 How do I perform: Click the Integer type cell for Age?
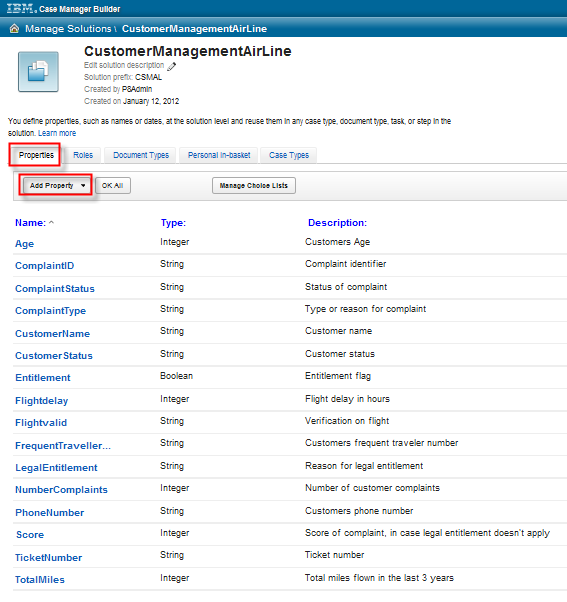tap(175, 242)
